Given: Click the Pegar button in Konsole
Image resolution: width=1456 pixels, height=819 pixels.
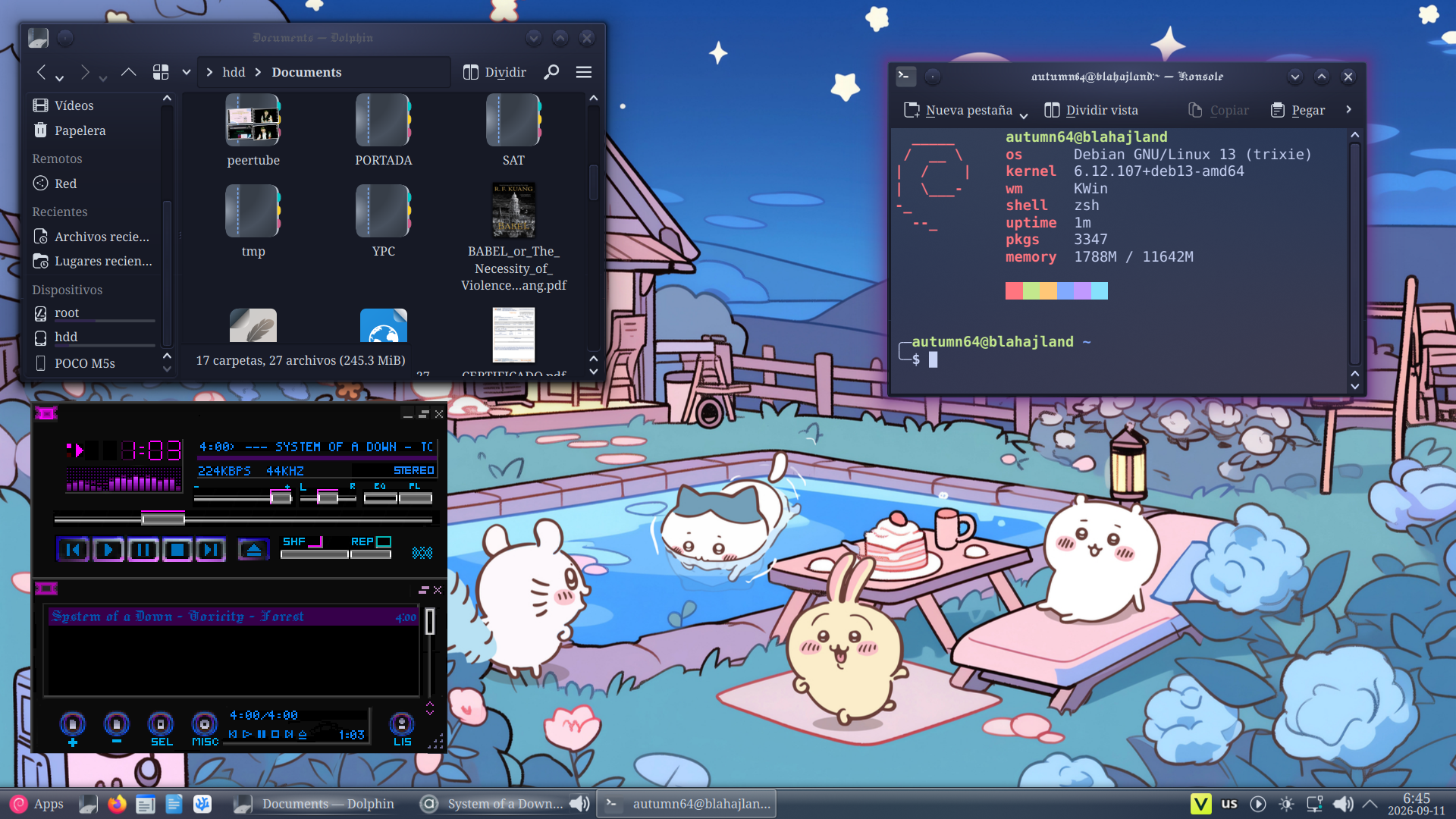Looking at the screenshot, I should [1298, 110].
